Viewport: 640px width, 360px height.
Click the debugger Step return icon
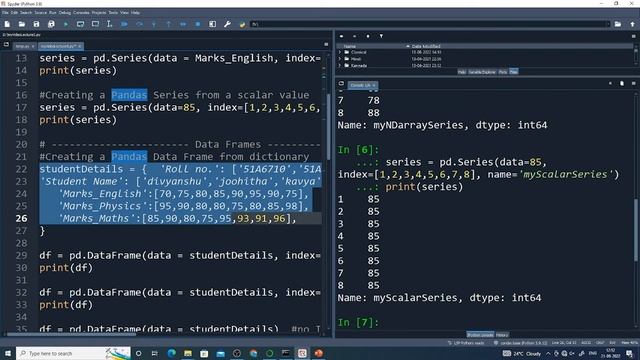(169, 24)
